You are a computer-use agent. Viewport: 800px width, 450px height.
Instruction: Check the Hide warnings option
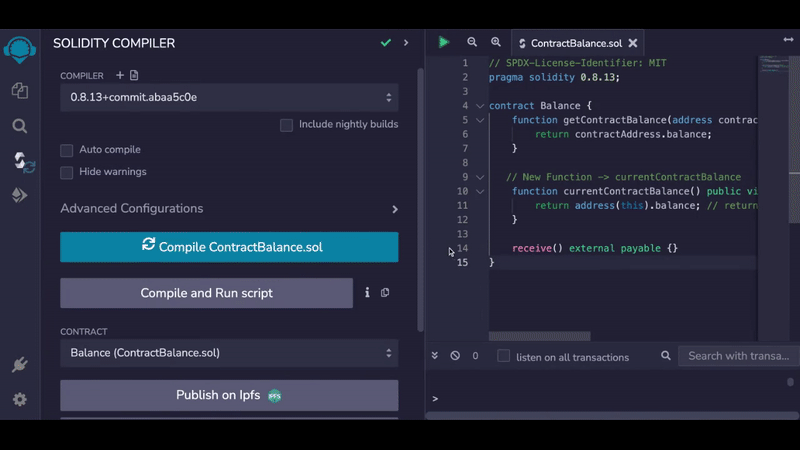[67, 172]
